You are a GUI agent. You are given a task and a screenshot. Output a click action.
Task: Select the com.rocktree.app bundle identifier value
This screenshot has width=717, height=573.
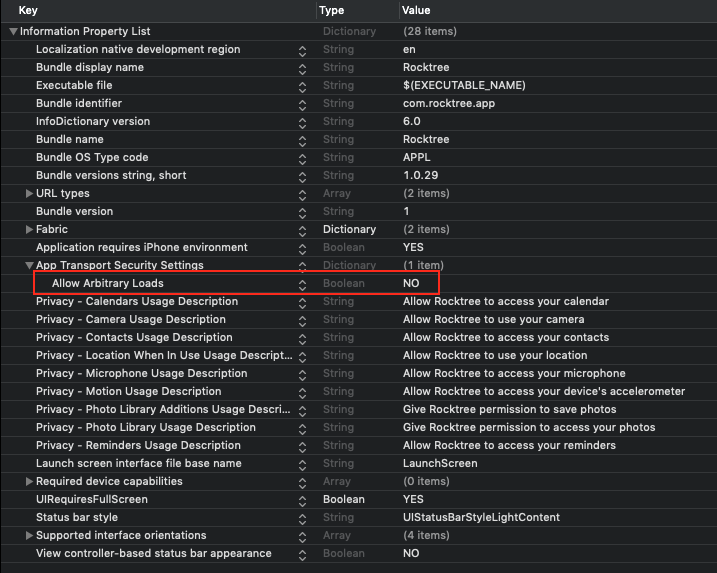pos(449,103)
